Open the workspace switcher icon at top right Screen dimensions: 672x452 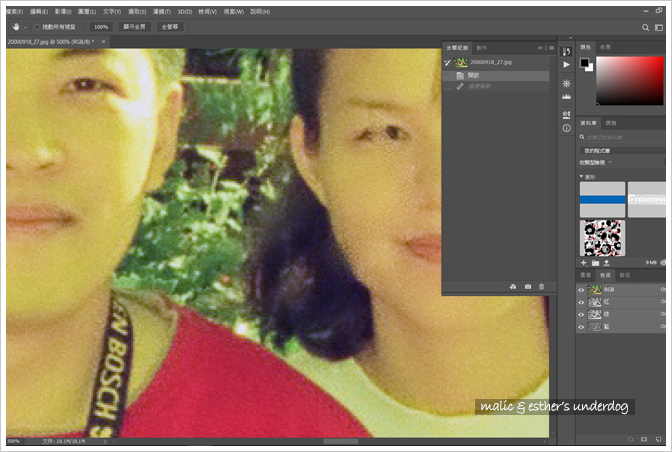coord(659,27)
